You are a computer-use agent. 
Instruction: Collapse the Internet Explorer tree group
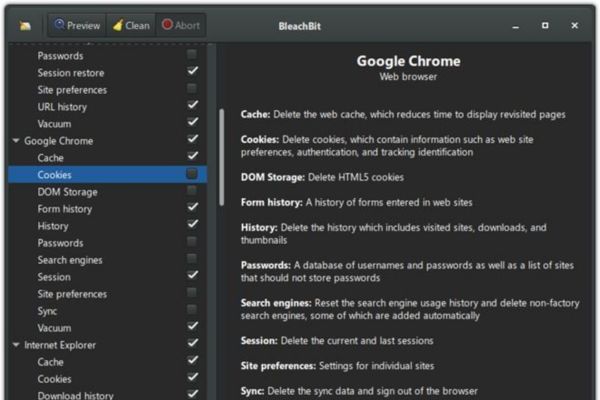16,345
